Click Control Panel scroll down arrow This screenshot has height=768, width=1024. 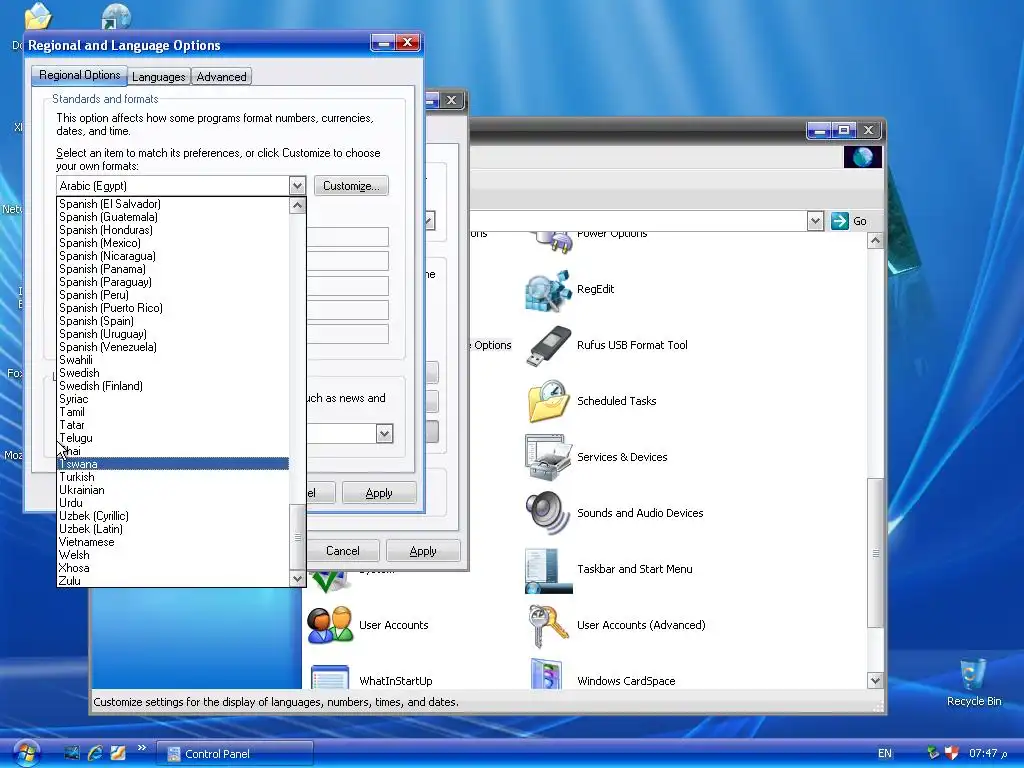[x=875, y=681]
